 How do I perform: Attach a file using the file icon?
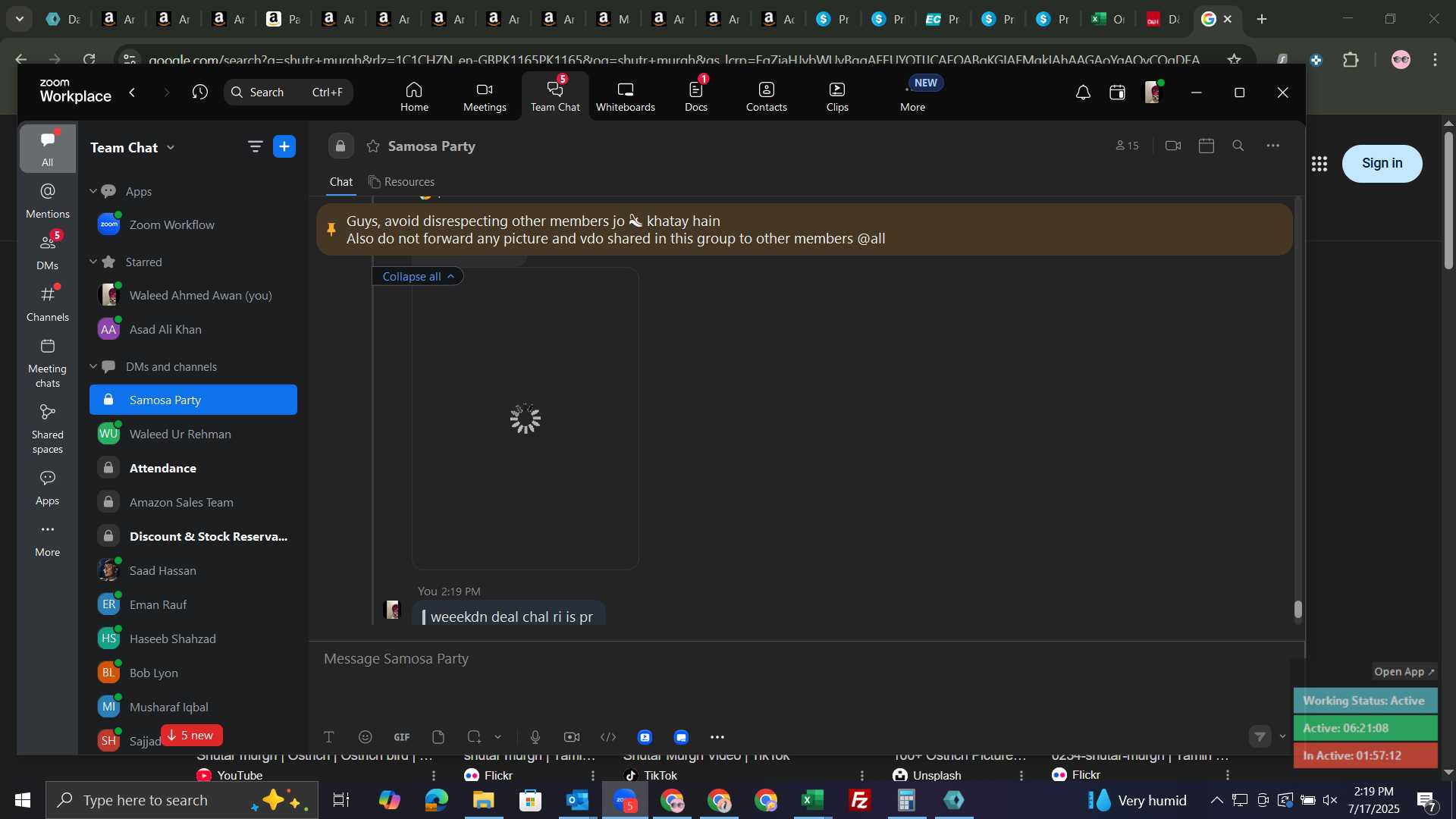(x=438, y=737)
